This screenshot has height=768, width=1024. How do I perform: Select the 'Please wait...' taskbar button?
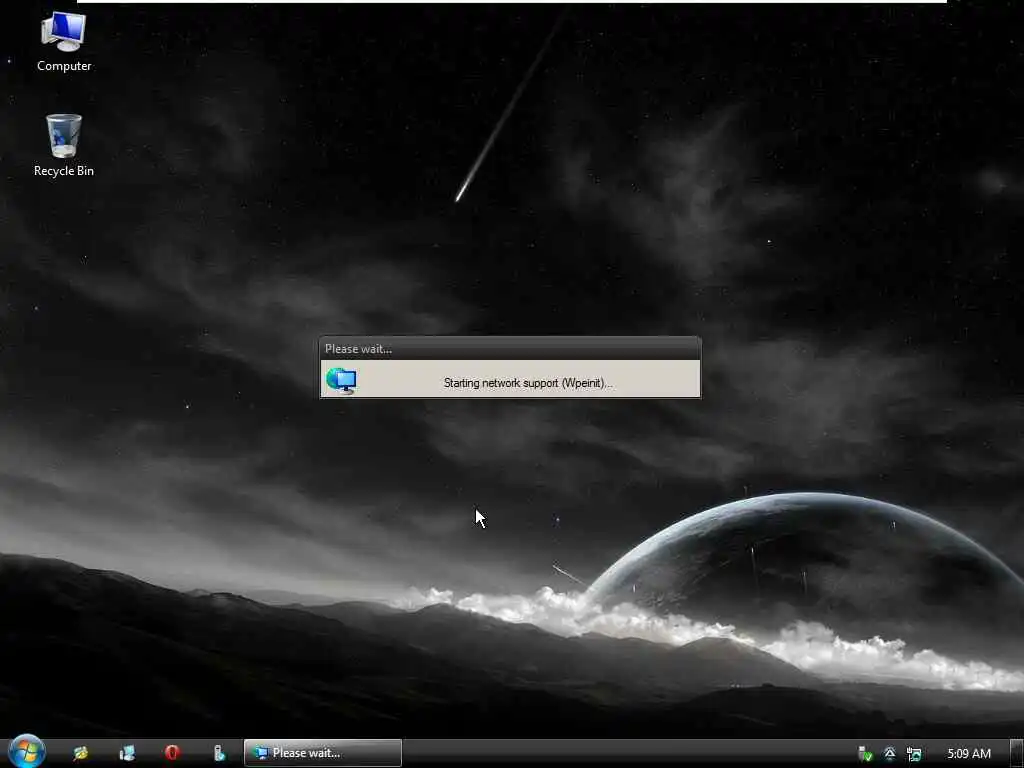pyautogui.click(x=323, y=753)
